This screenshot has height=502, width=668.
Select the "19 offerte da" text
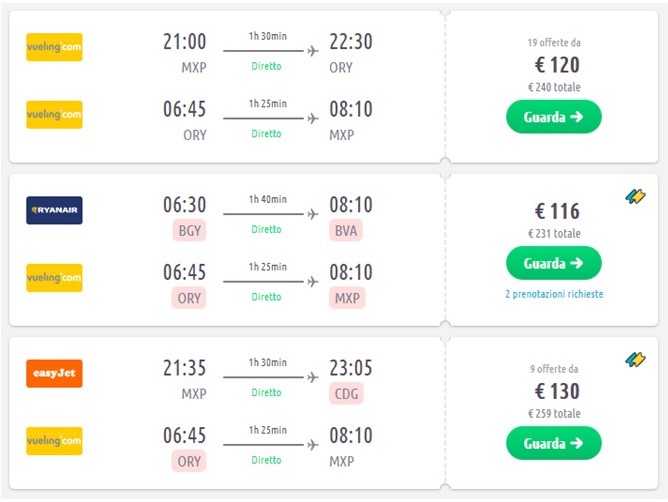[554, 43]
